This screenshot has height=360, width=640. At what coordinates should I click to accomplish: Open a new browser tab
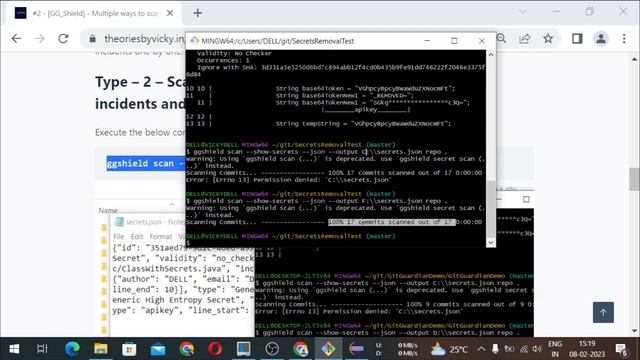point(198,13)
